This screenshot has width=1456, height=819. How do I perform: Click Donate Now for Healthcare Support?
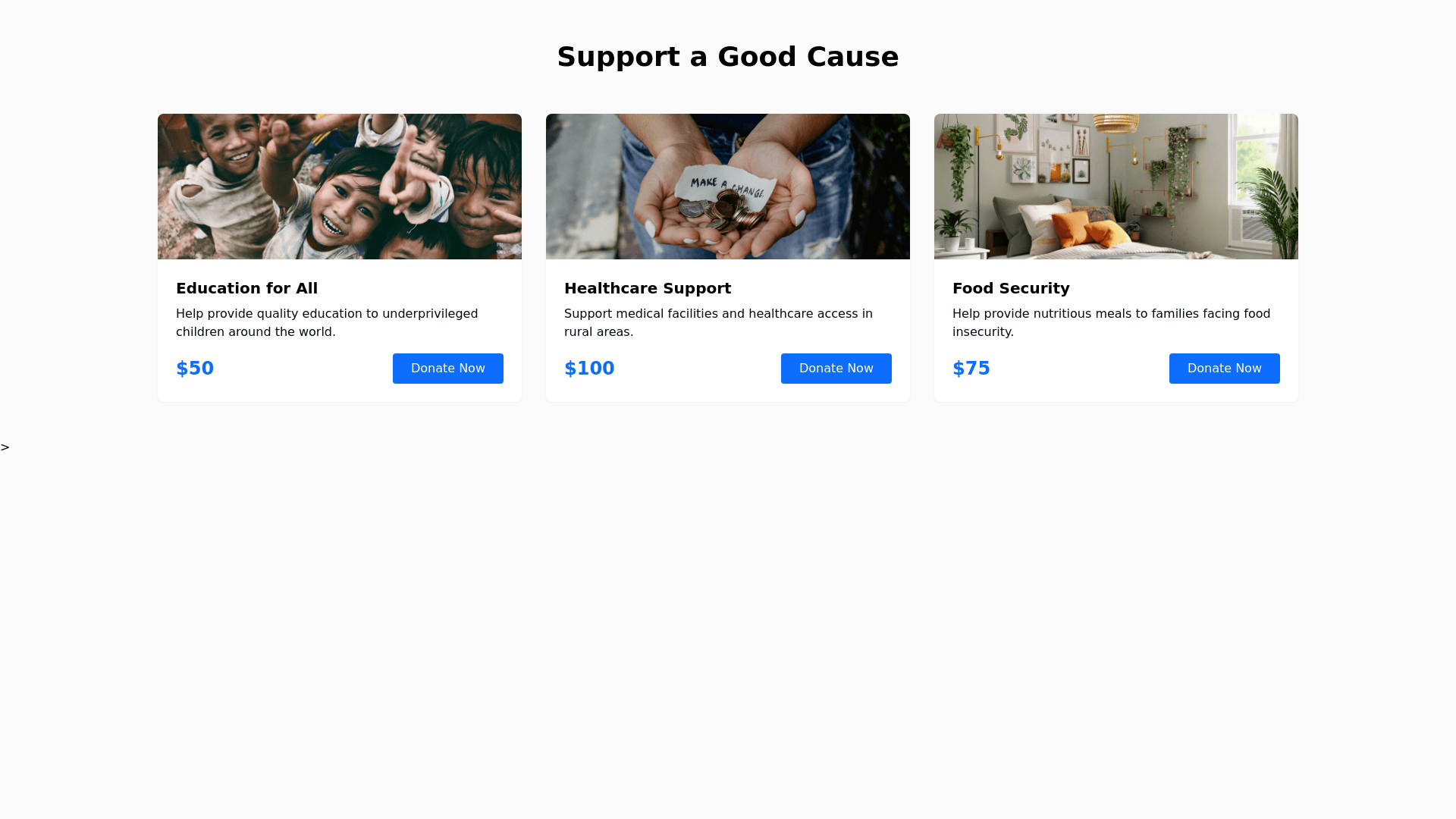[x=836, y=369]
